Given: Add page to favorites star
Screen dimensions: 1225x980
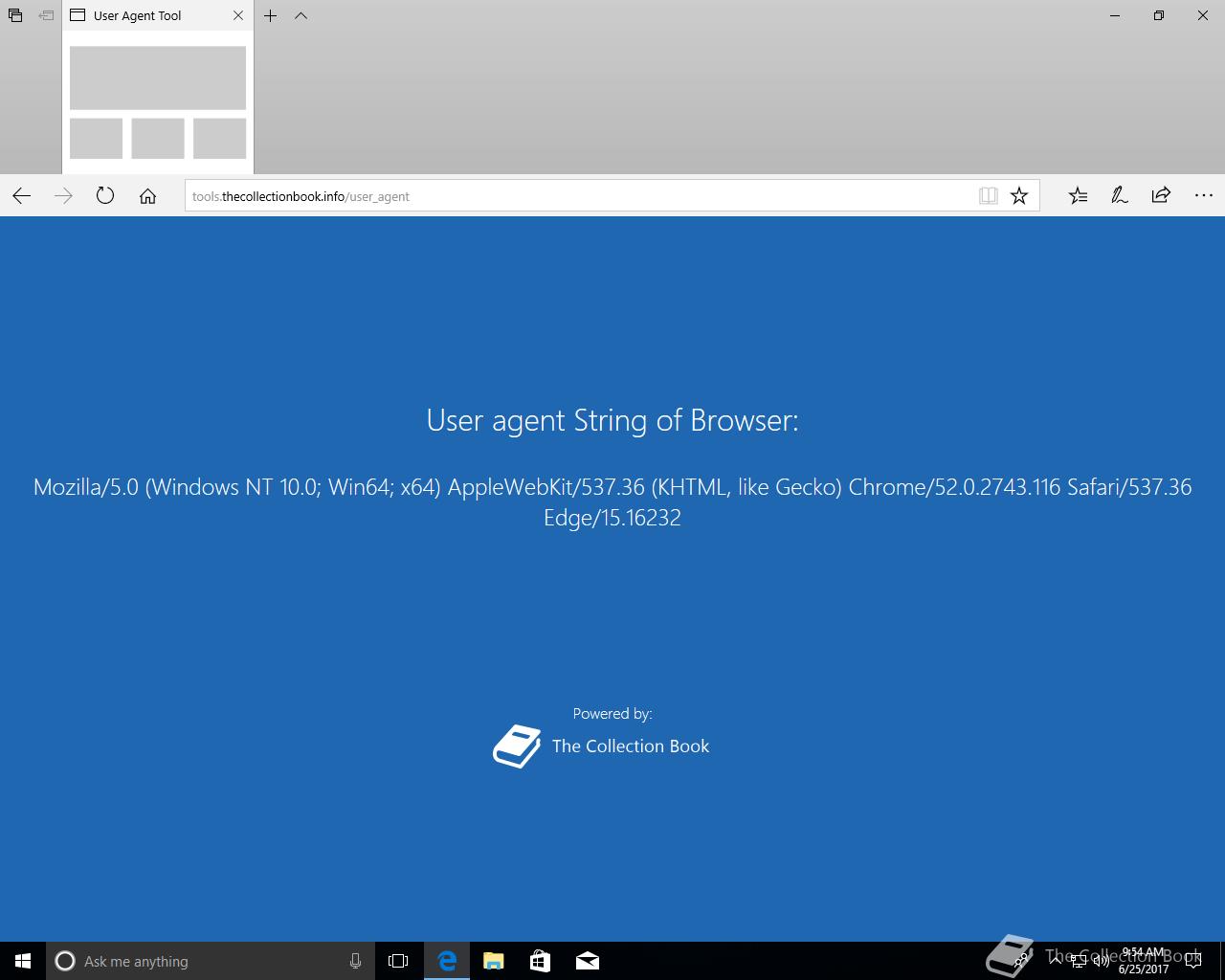Looking at the screenshot, I should coord(1019,196).
